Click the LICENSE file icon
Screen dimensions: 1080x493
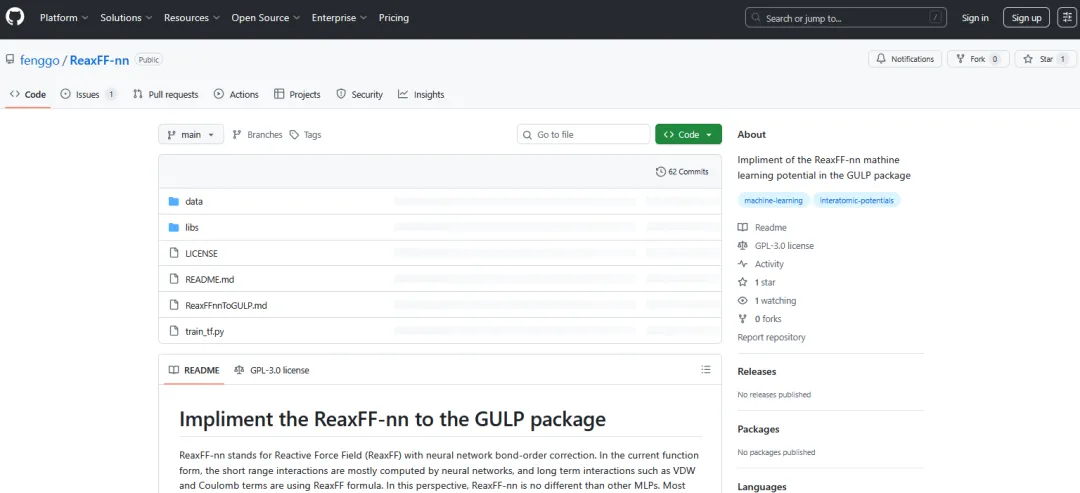tap(174, 253)
